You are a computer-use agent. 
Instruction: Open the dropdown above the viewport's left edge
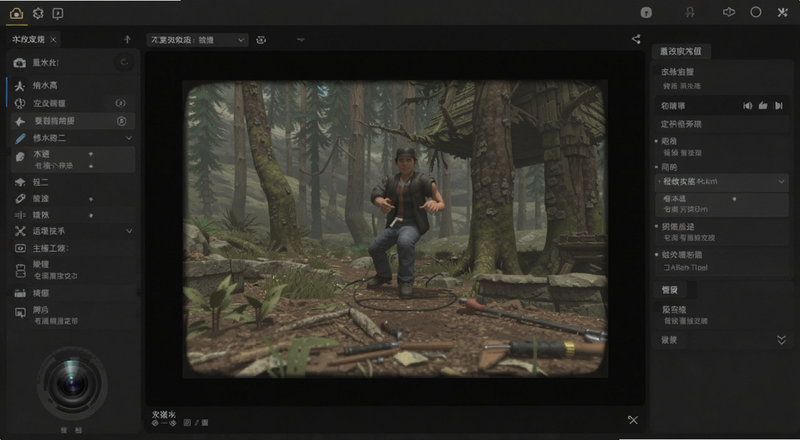pos(197,40)
